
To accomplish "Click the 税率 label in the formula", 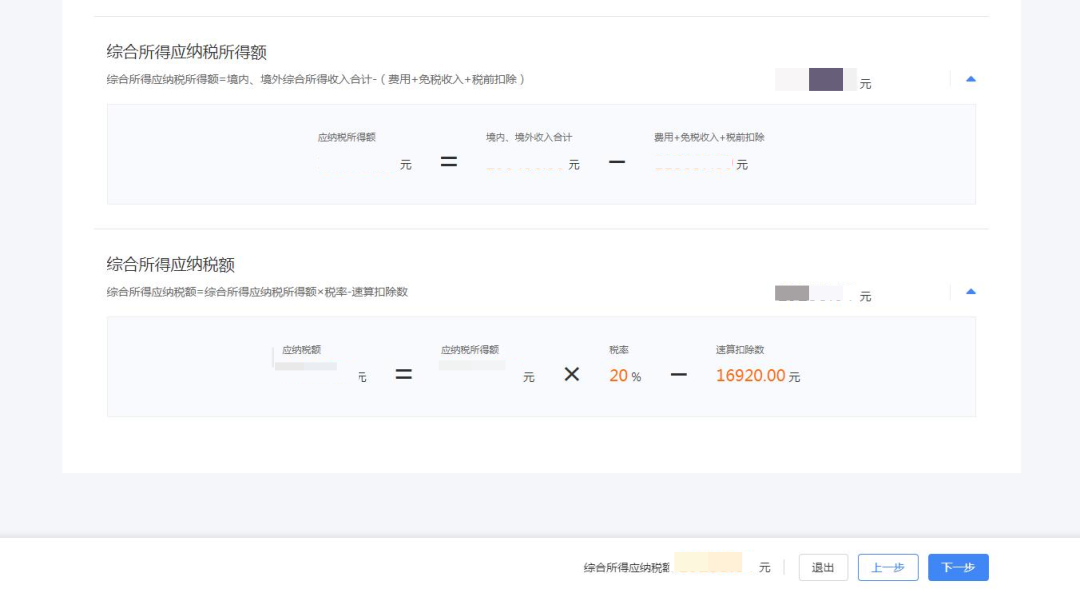I will point(619,350).
